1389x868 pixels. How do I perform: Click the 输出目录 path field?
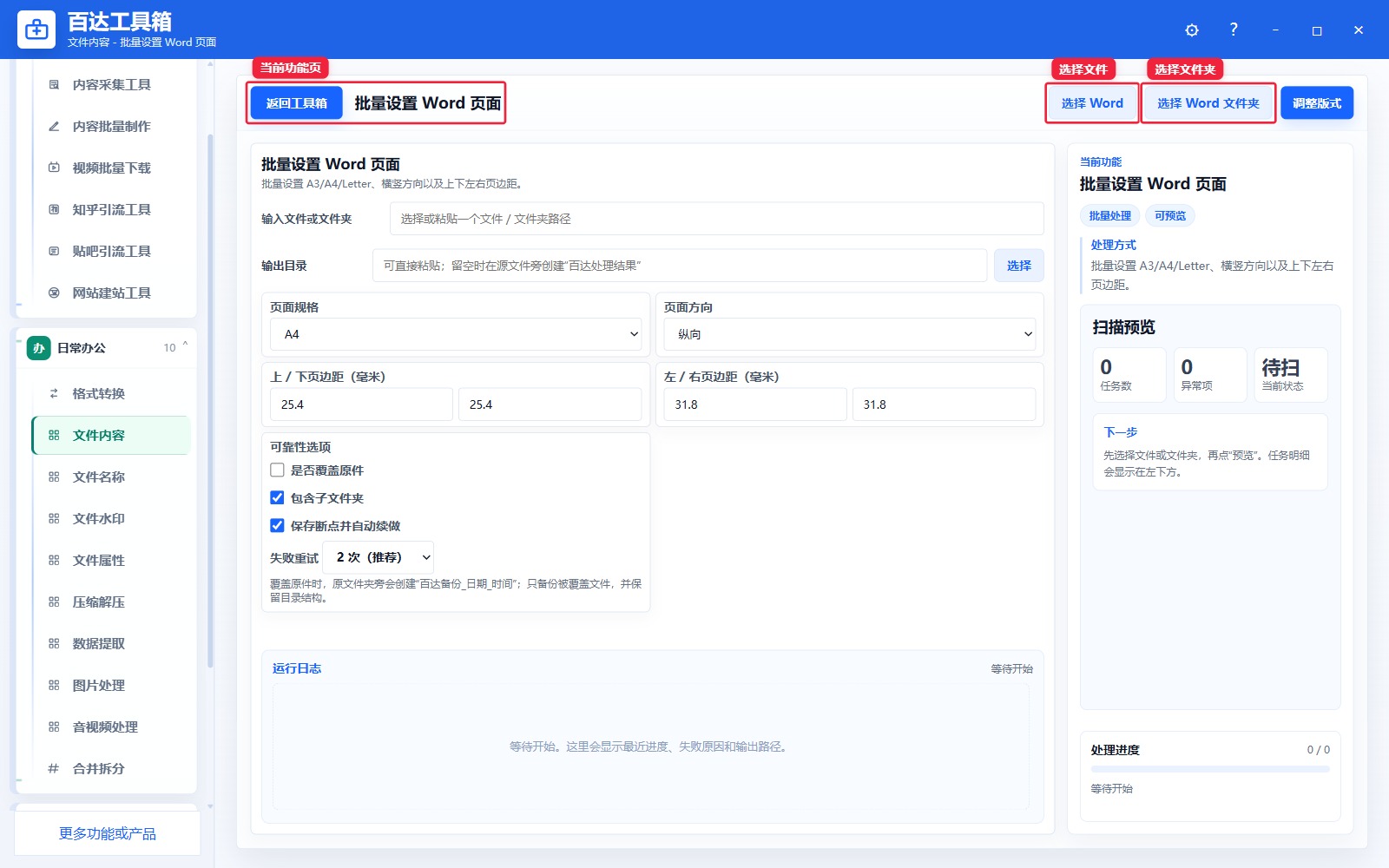(x=680, y=266)
